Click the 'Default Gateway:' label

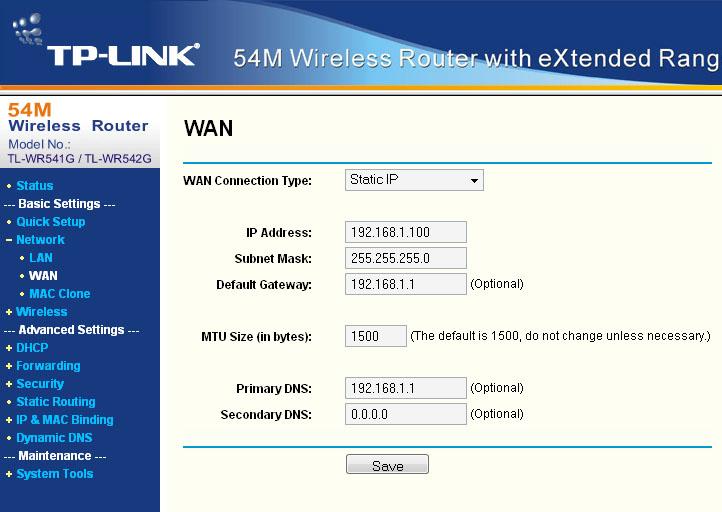(264, 285)
